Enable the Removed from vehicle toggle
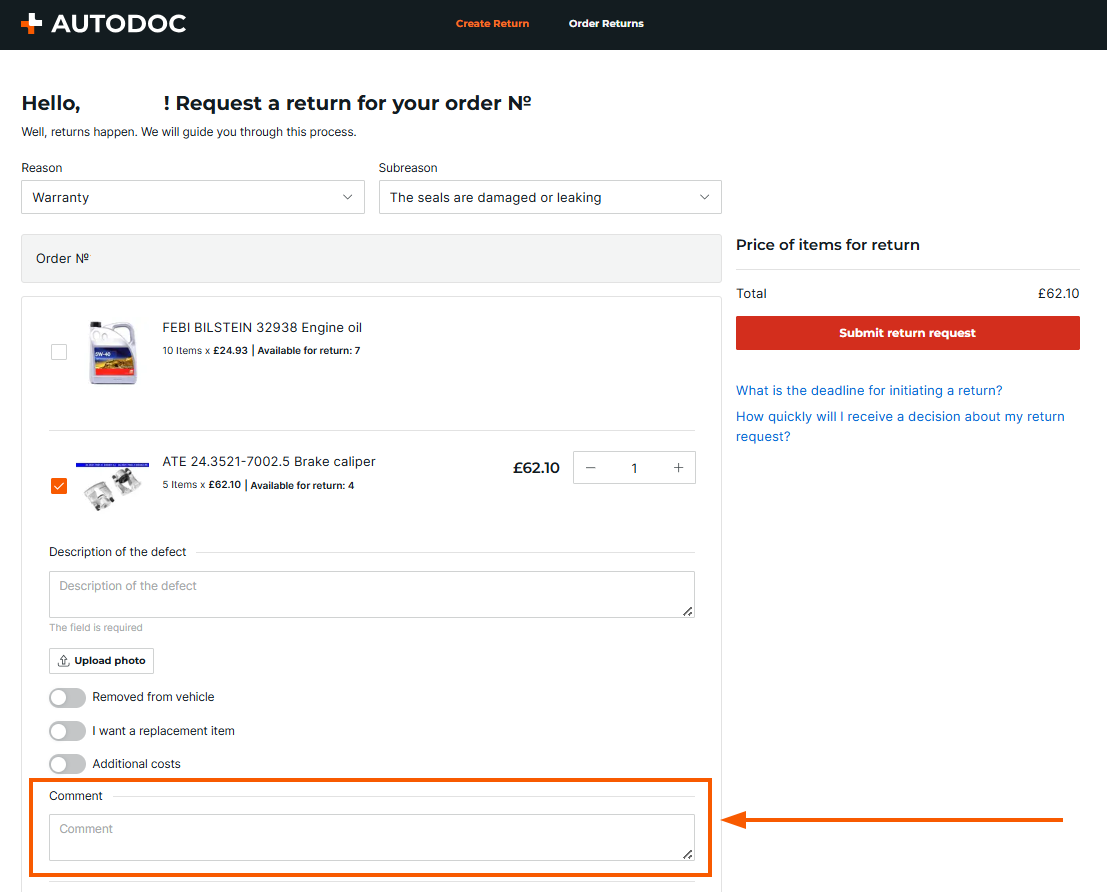This screenshot has width=1107, height=892. tap(67, 697)
